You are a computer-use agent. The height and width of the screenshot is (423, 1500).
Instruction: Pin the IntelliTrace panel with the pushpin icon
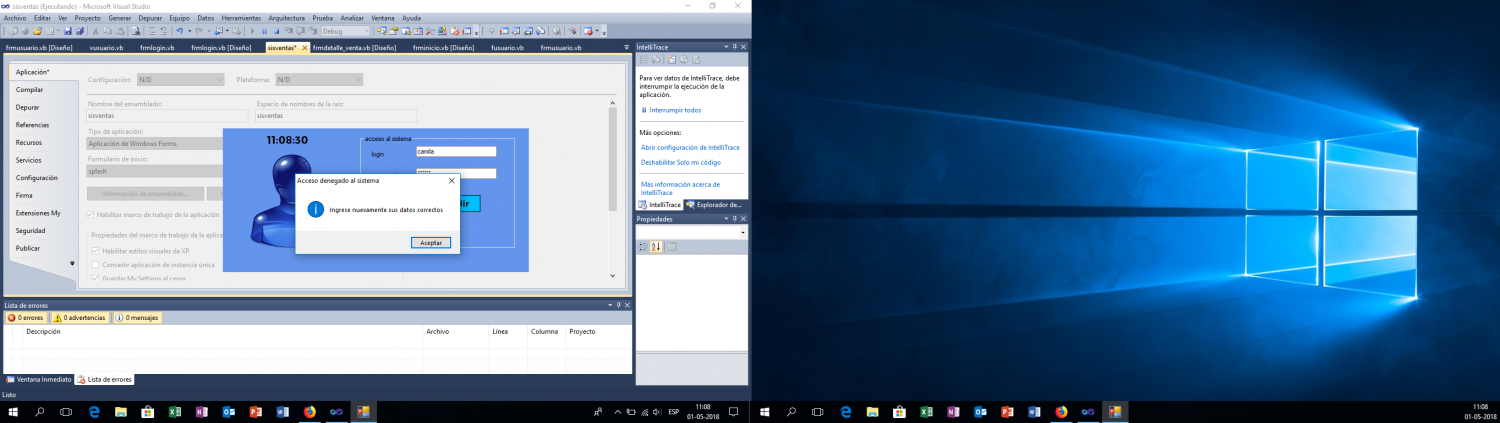[x=734, y=47]
